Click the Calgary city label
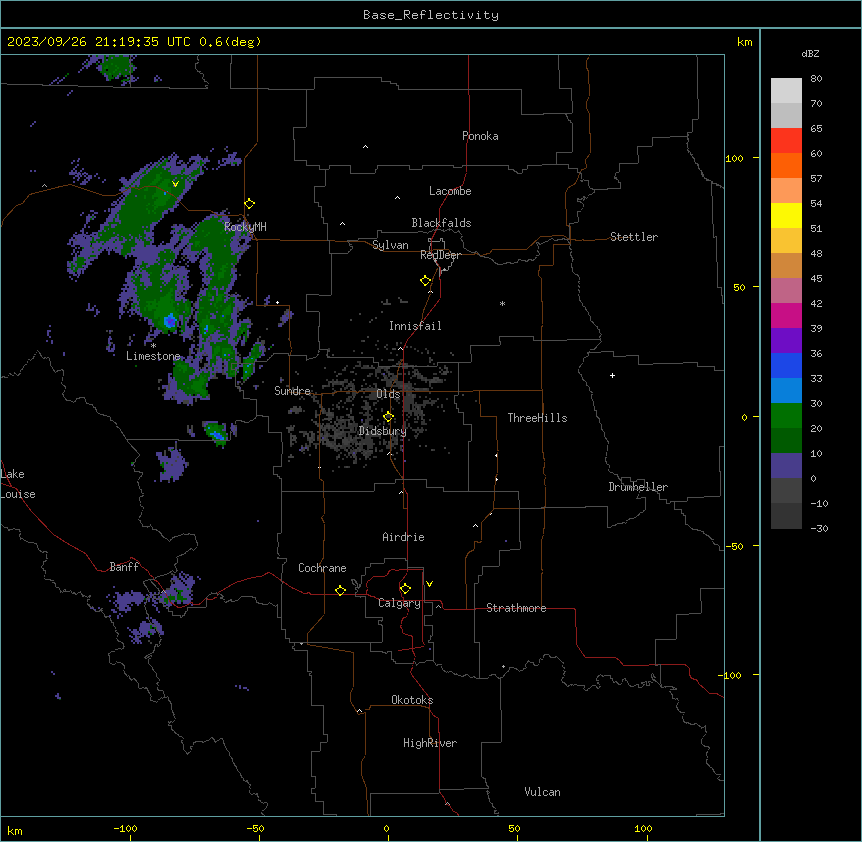Screen dimensions: 862x842 pos(399,603)
